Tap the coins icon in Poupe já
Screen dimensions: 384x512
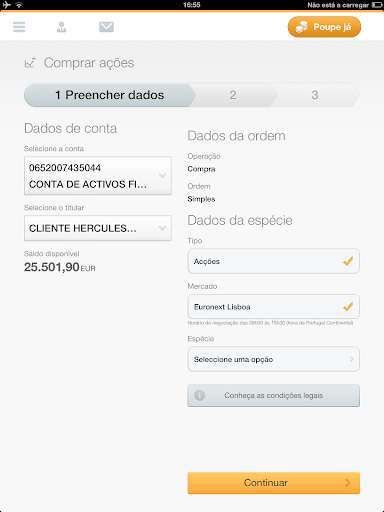tap(302, 27)
